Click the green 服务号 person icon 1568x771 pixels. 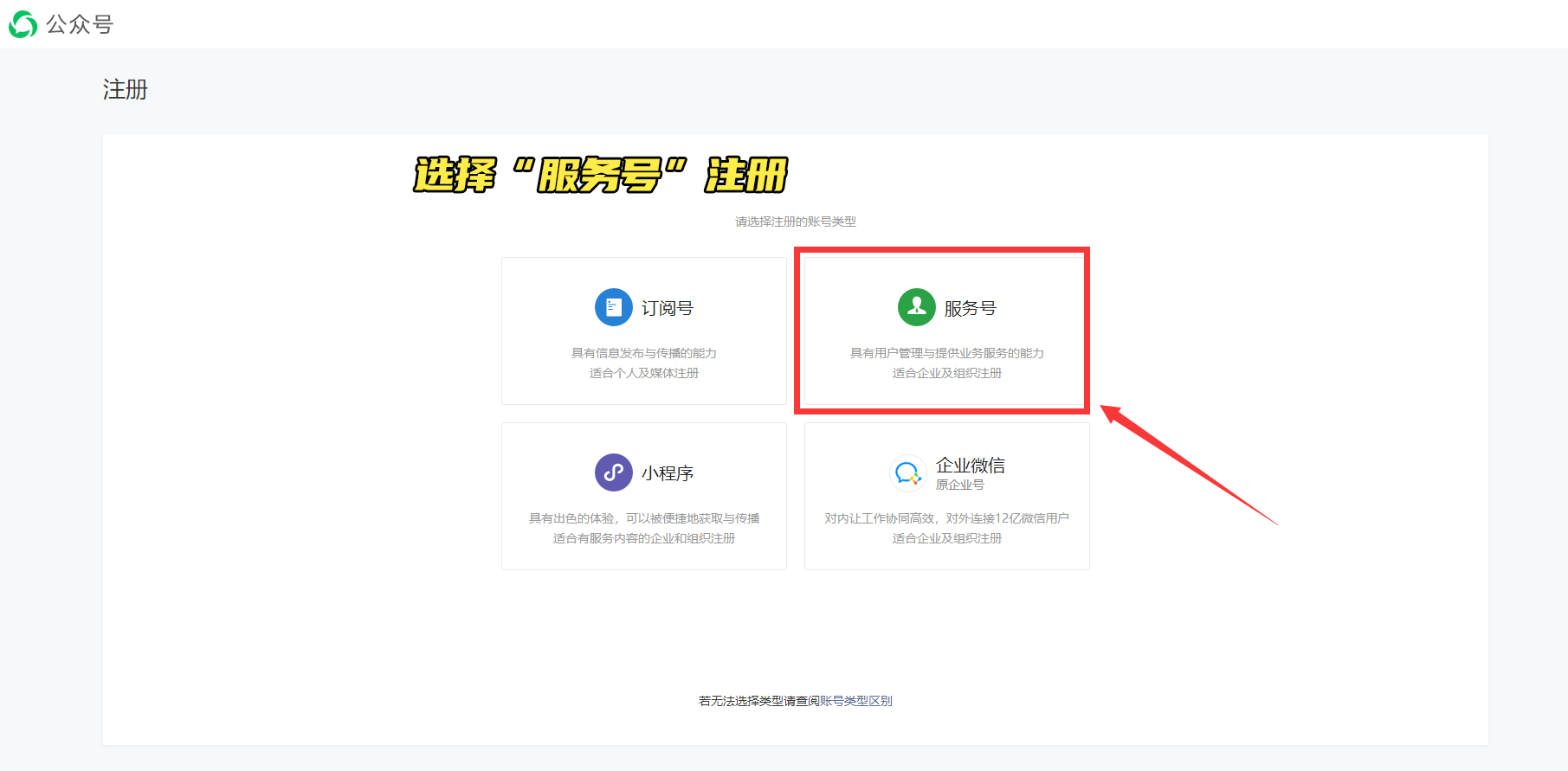(917, 307)
